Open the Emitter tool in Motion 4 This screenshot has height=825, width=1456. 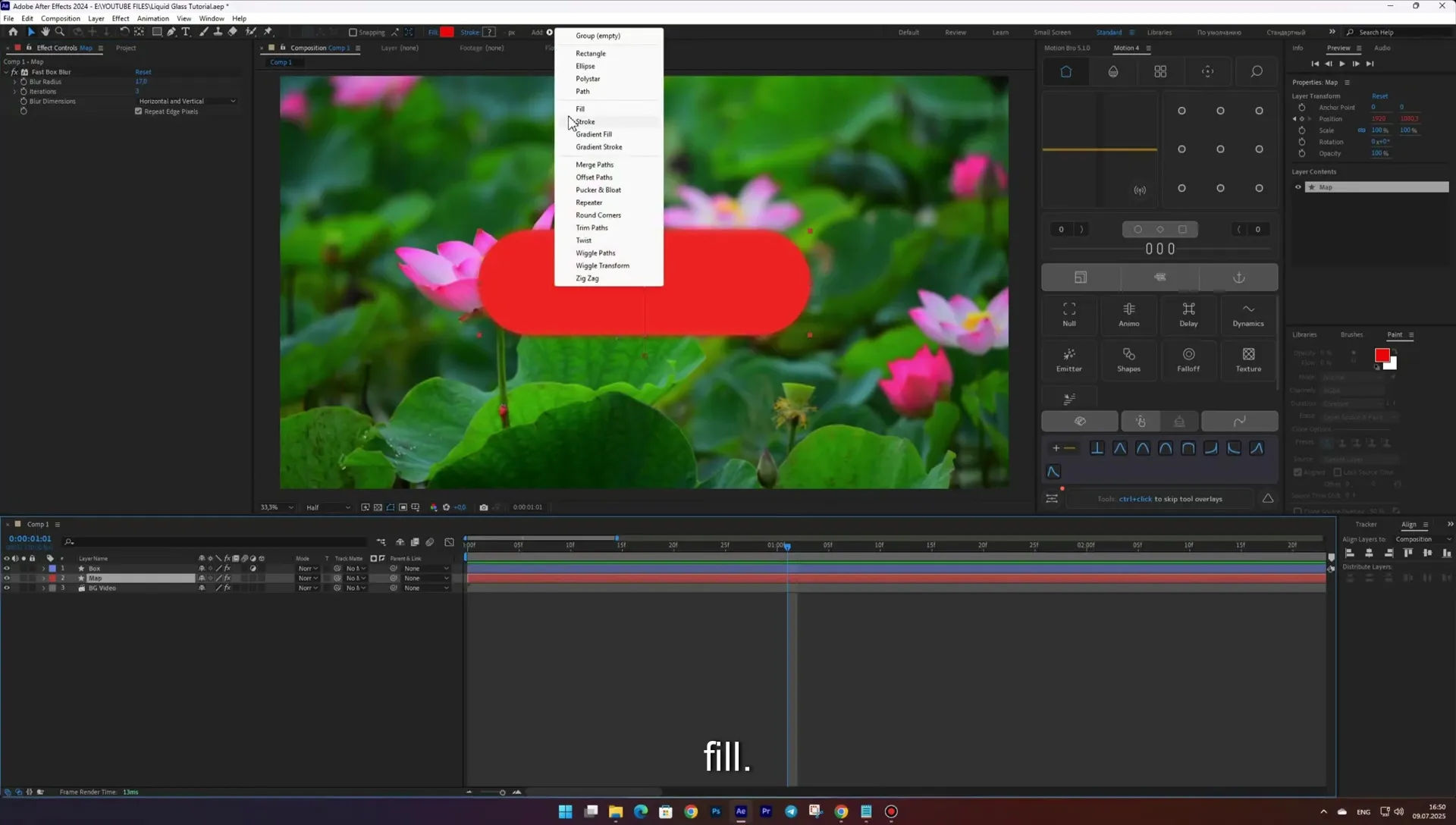tap(1069, 359)
